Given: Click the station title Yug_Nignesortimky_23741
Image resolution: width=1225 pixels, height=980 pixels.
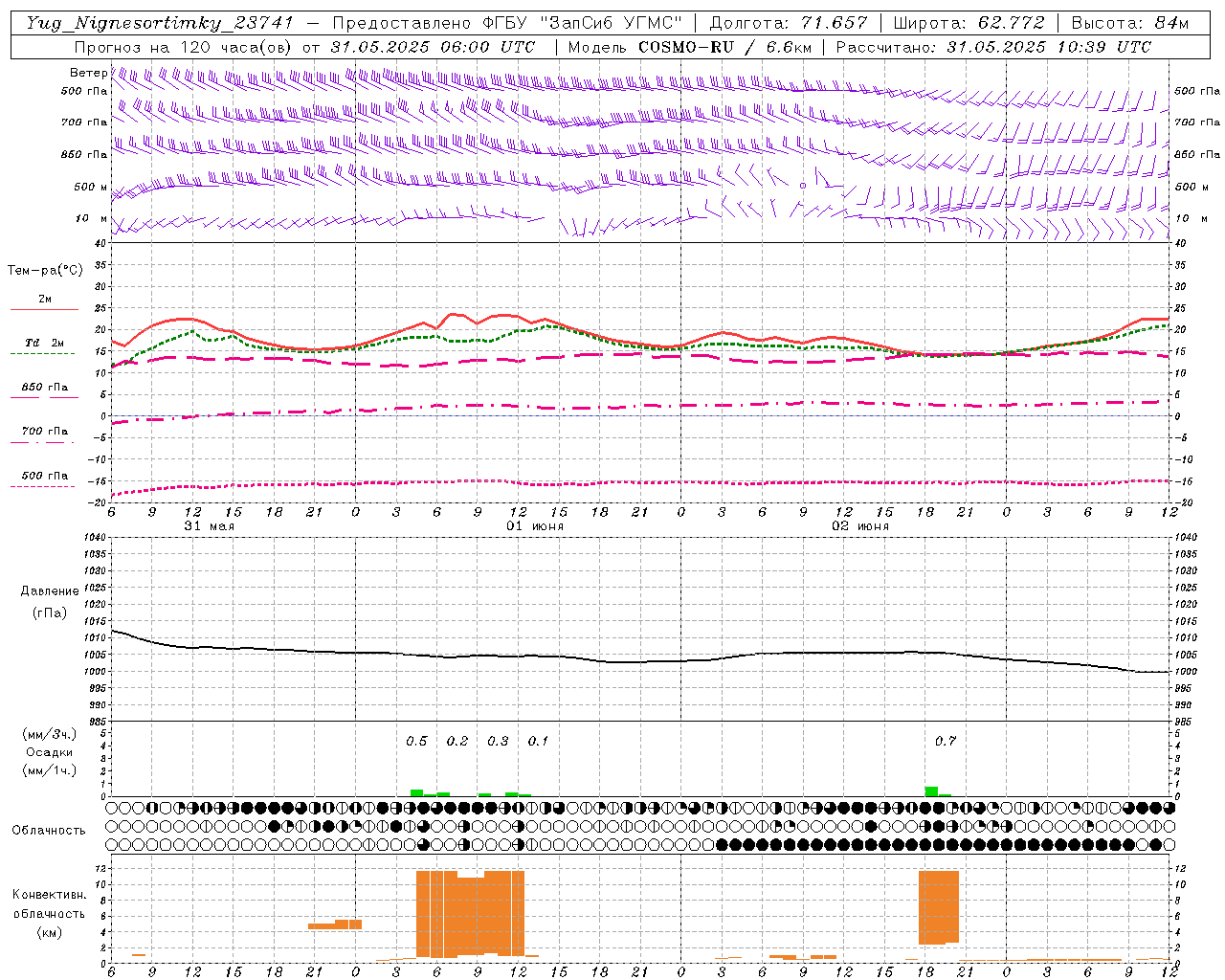Looking at the screenshot, I should pos(160,23).
